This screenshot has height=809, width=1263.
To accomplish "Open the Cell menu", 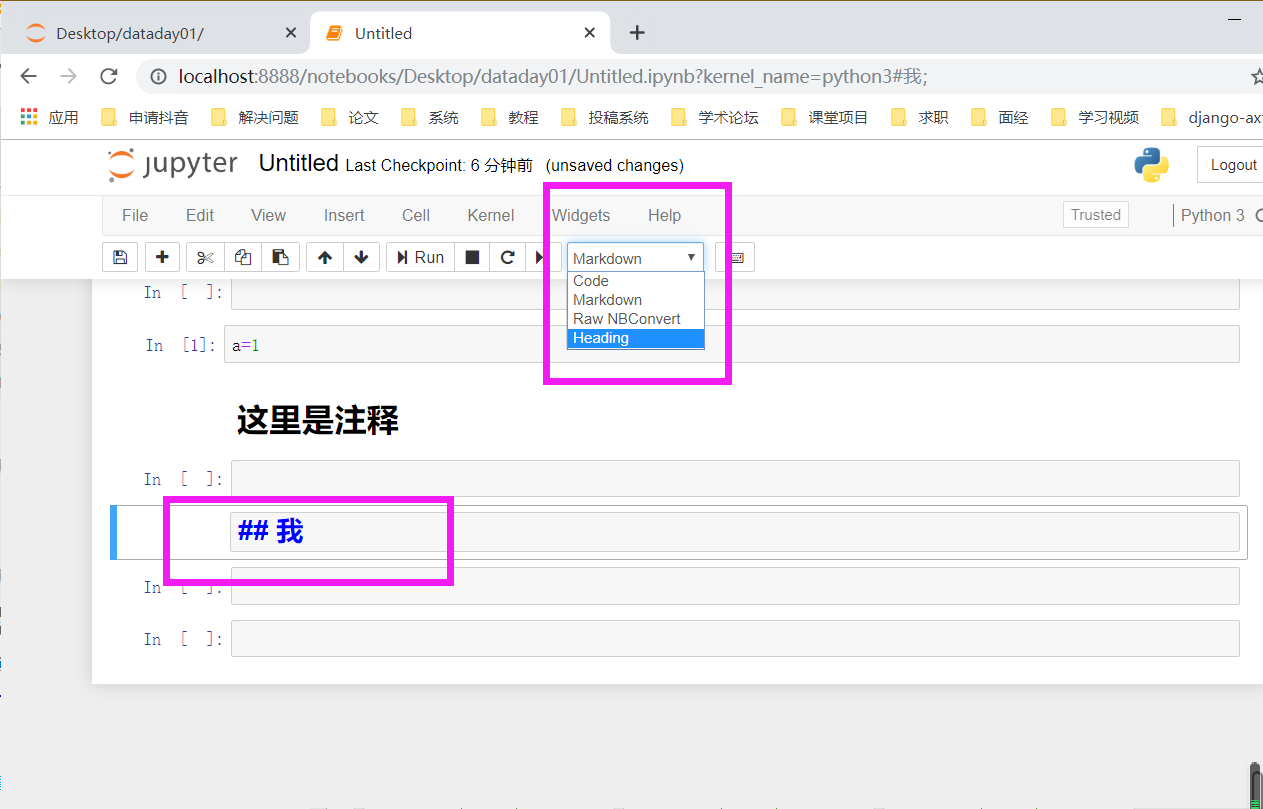I will pyautogui.click(x=416, y=215).
